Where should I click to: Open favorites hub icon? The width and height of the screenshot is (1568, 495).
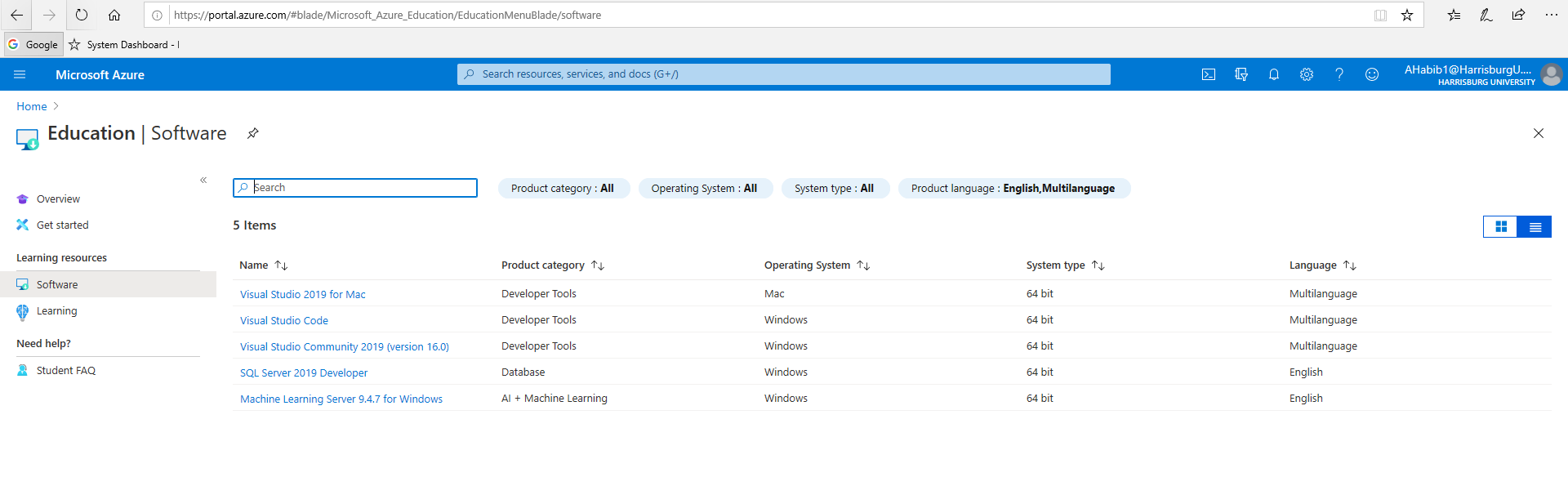pos(1454,15)
